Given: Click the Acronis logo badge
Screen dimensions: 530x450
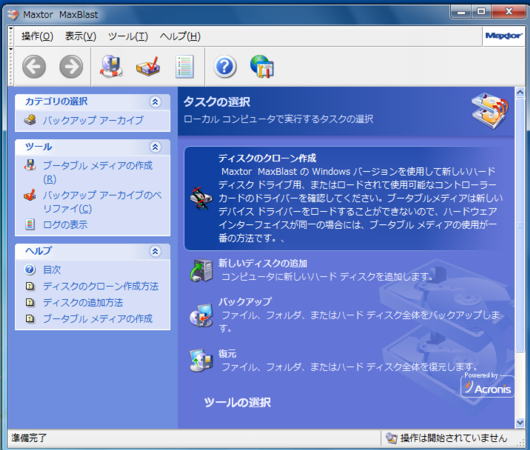Looking at the screenshot, I should tap(487, 386).
